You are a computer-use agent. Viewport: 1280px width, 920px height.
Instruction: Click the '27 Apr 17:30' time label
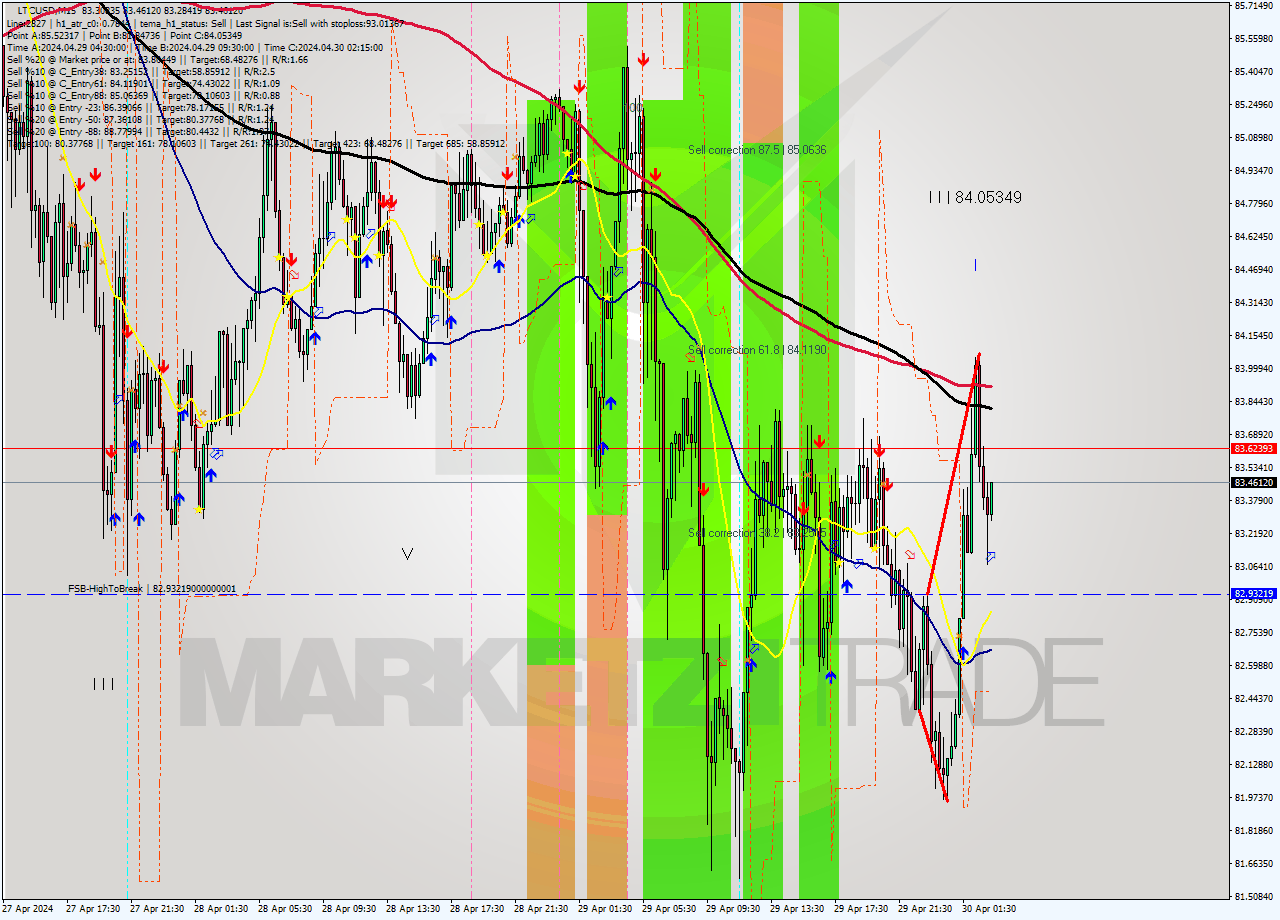(x=94, y=909)
